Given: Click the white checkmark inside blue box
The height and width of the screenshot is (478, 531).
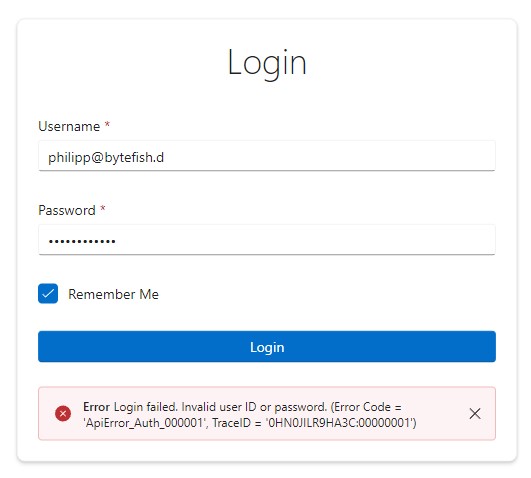Looking at the screenshot, I should [x=48, y=293].
